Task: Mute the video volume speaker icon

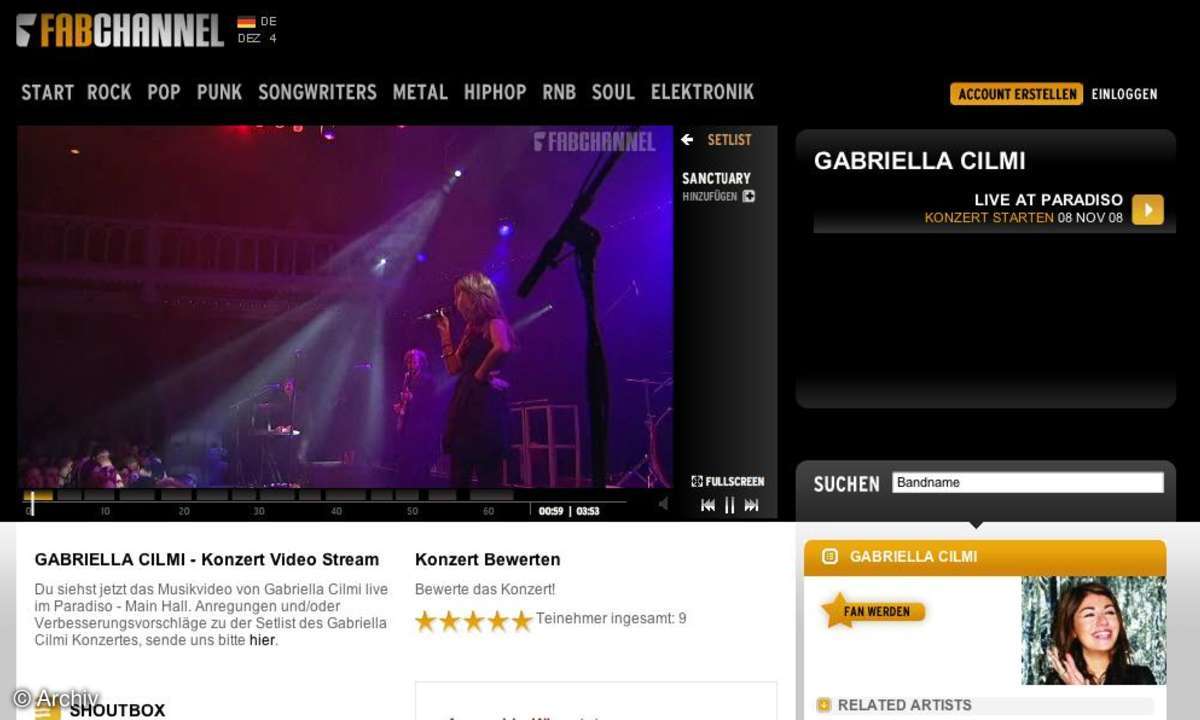Action: 663,504
